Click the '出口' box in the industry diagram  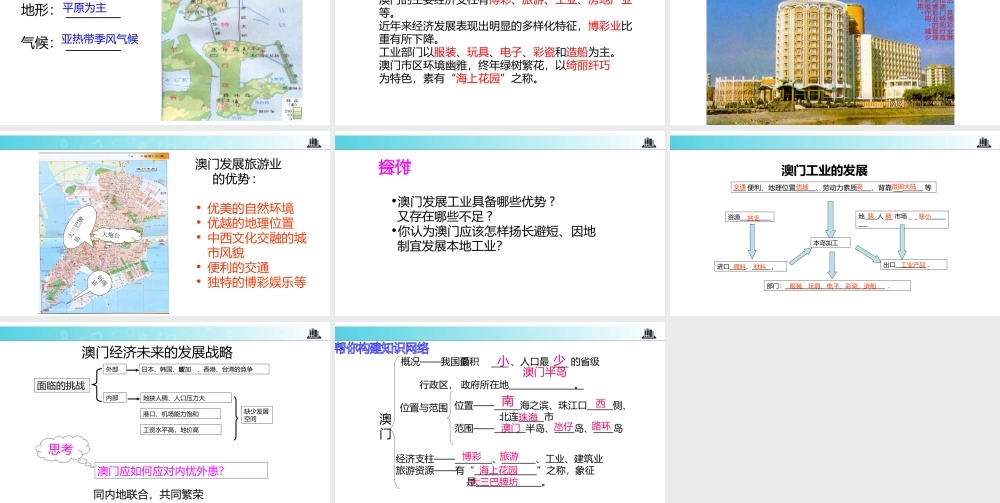[913, 264]
